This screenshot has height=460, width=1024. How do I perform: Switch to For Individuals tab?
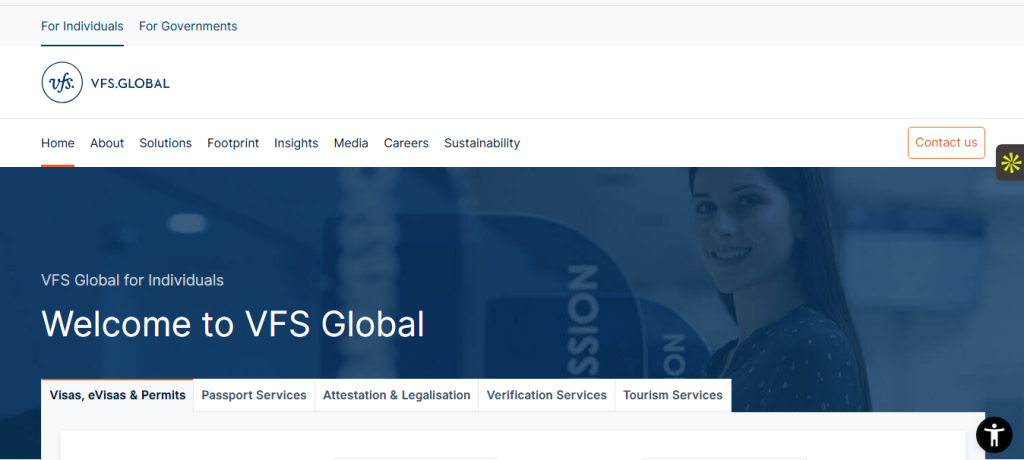82,26
